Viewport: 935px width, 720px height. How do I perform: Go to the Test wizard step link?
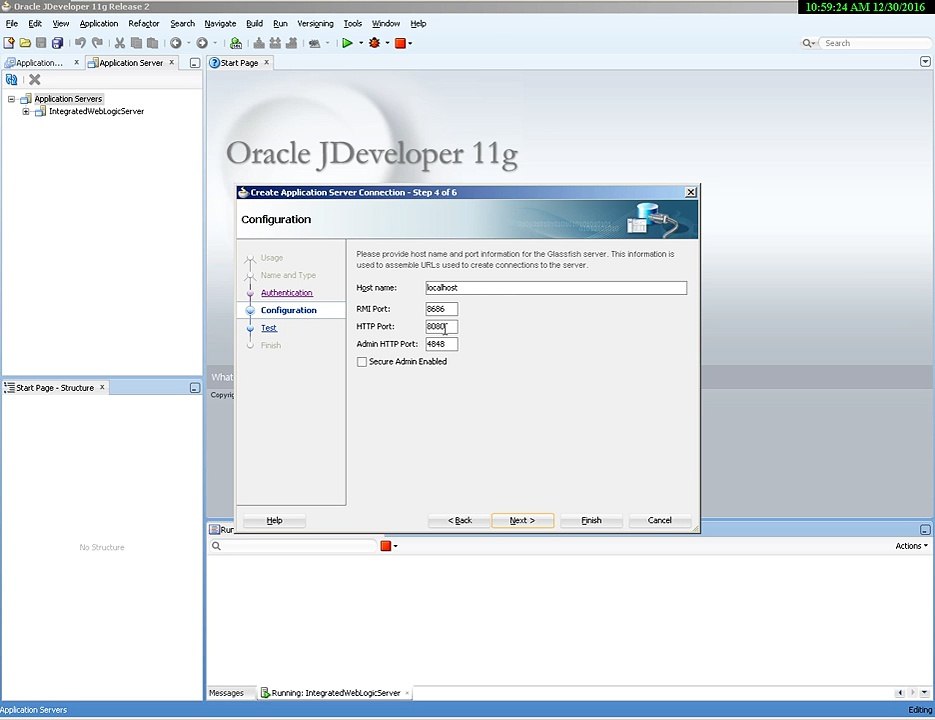pyautogui.click(x=269, y=328)
